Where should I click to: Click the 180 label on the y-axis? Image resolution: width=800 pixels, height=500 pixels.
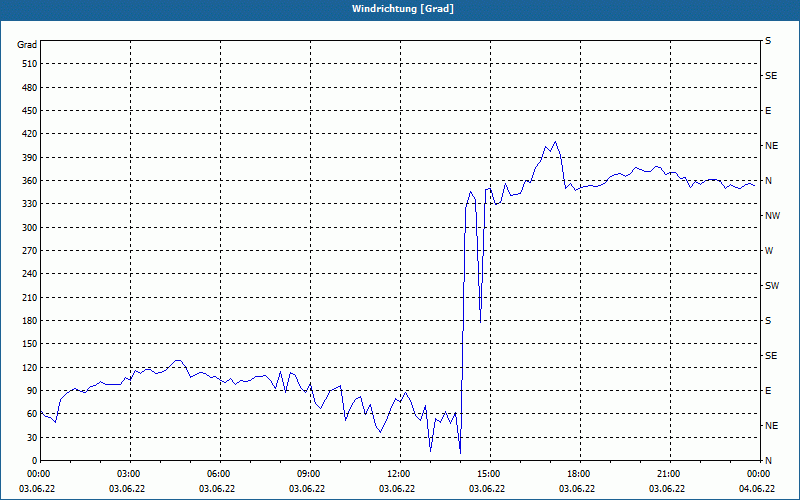click(x=30, y=321)
